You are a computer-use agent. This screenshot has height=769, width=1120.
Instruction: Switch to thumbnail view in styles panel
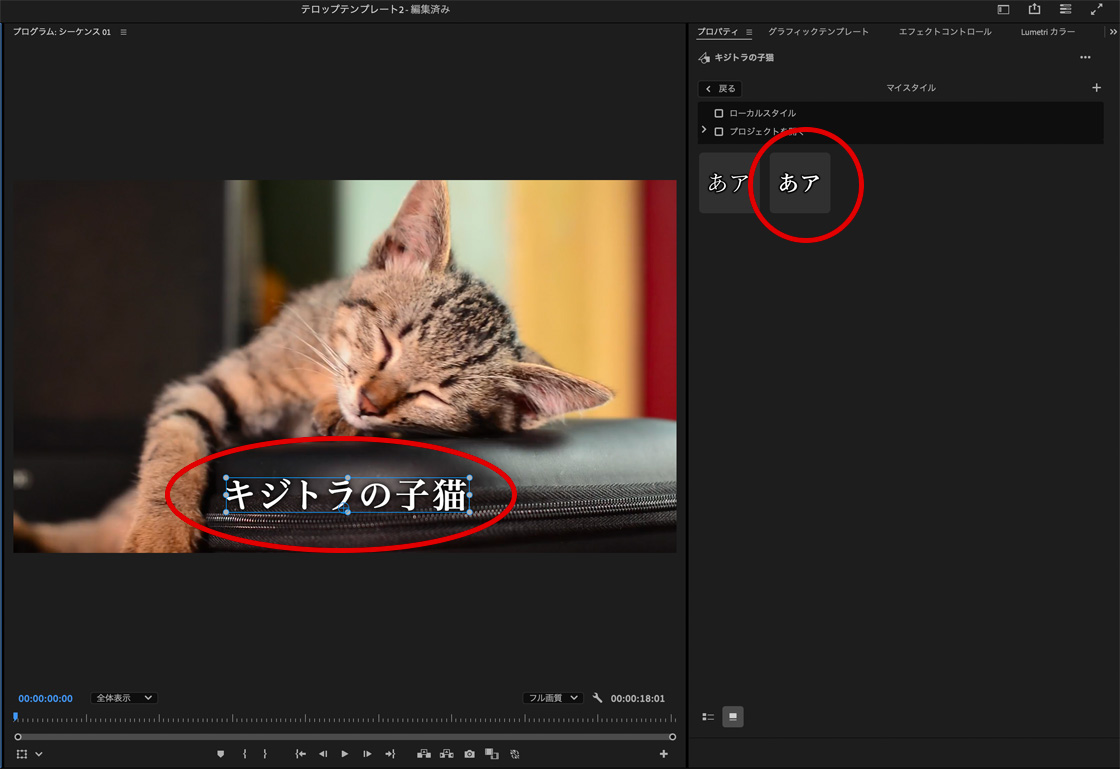733,716
